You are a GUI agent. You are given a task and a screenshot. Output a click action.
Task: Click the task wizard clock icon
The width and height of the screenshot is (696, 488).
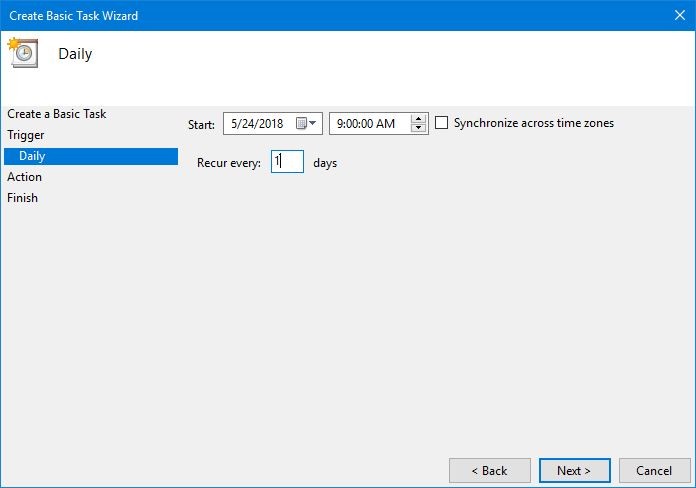coord(22,53)
